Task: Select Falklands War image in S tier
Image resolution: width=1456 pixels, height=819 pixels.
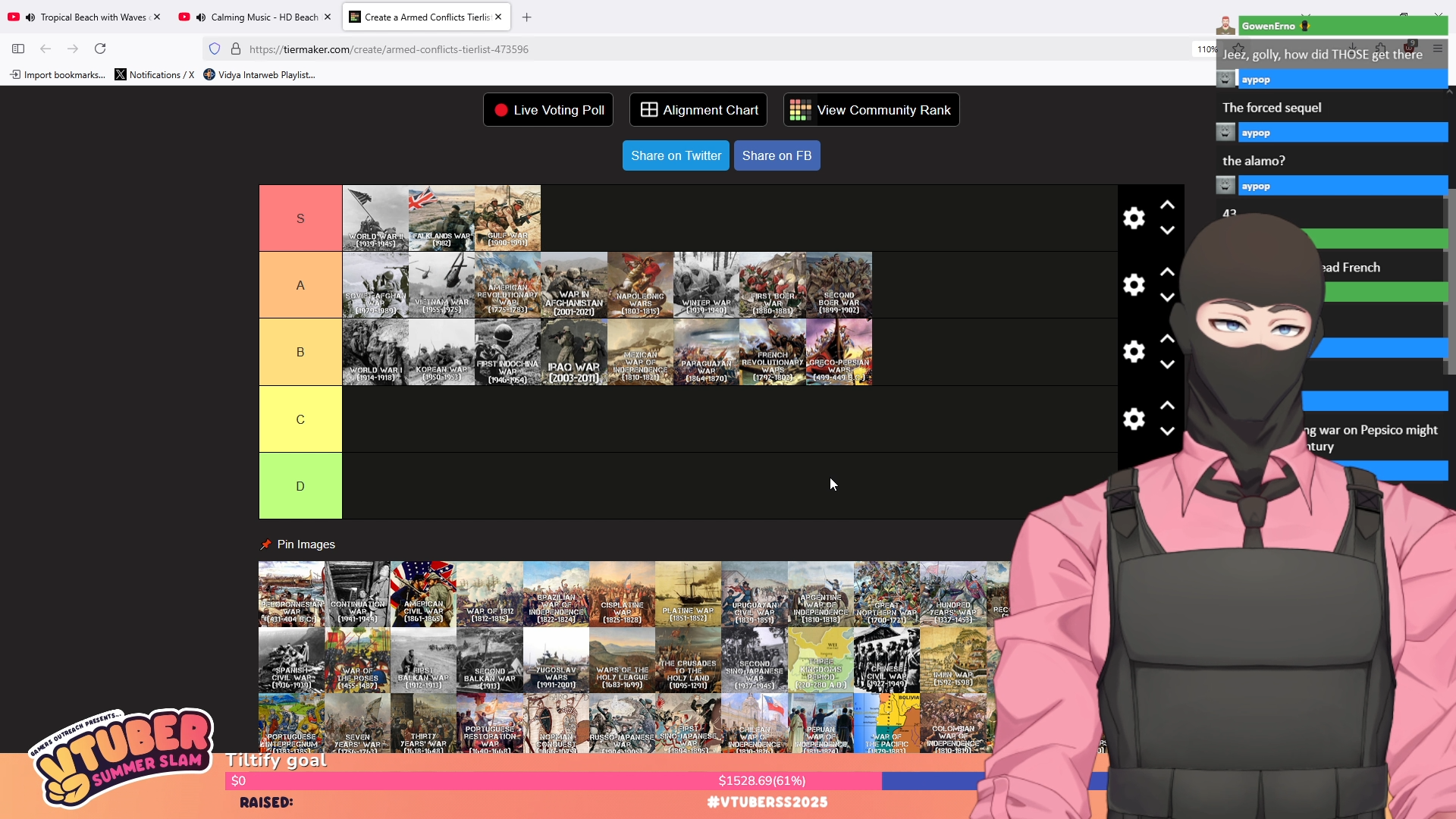Action: tap(441, 218)
